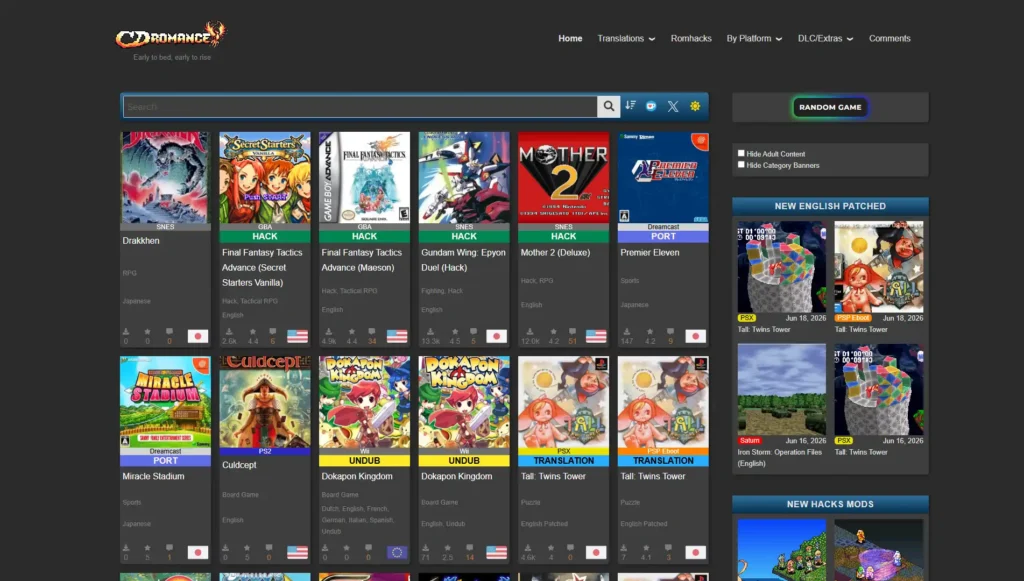The width and height of the screenshot is (1024, 581).
Task: Click the PSX badge under first Tail thumbnail
Action: click(746, 318)
